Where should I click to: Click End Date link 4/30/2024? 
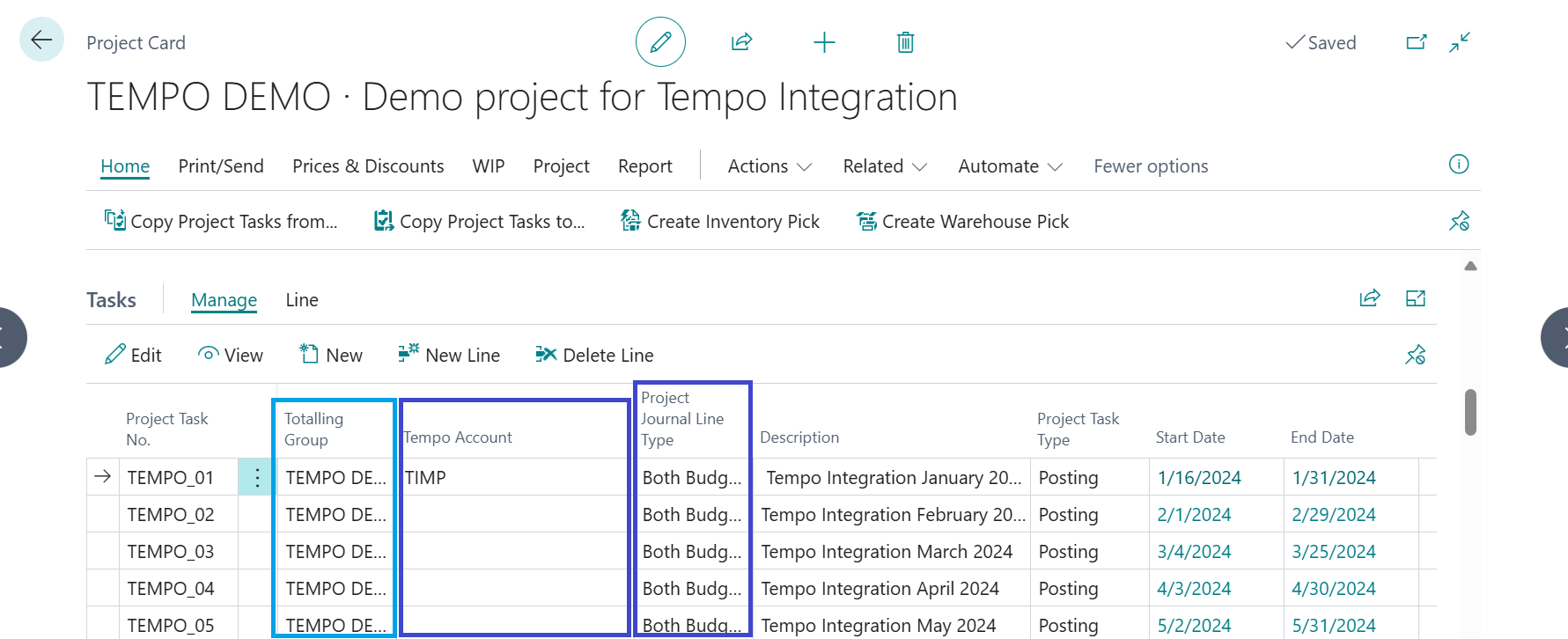tap(1334, 589)
